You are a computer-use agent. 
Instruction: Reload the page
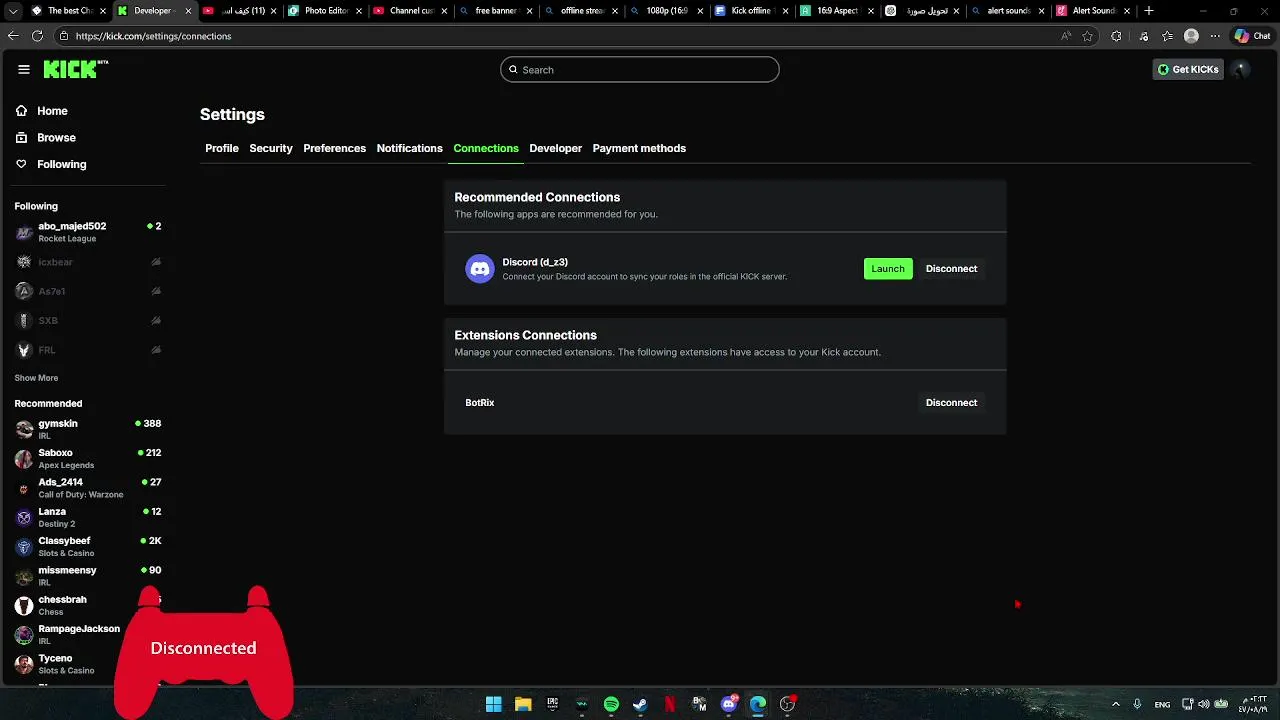point(37,35)
